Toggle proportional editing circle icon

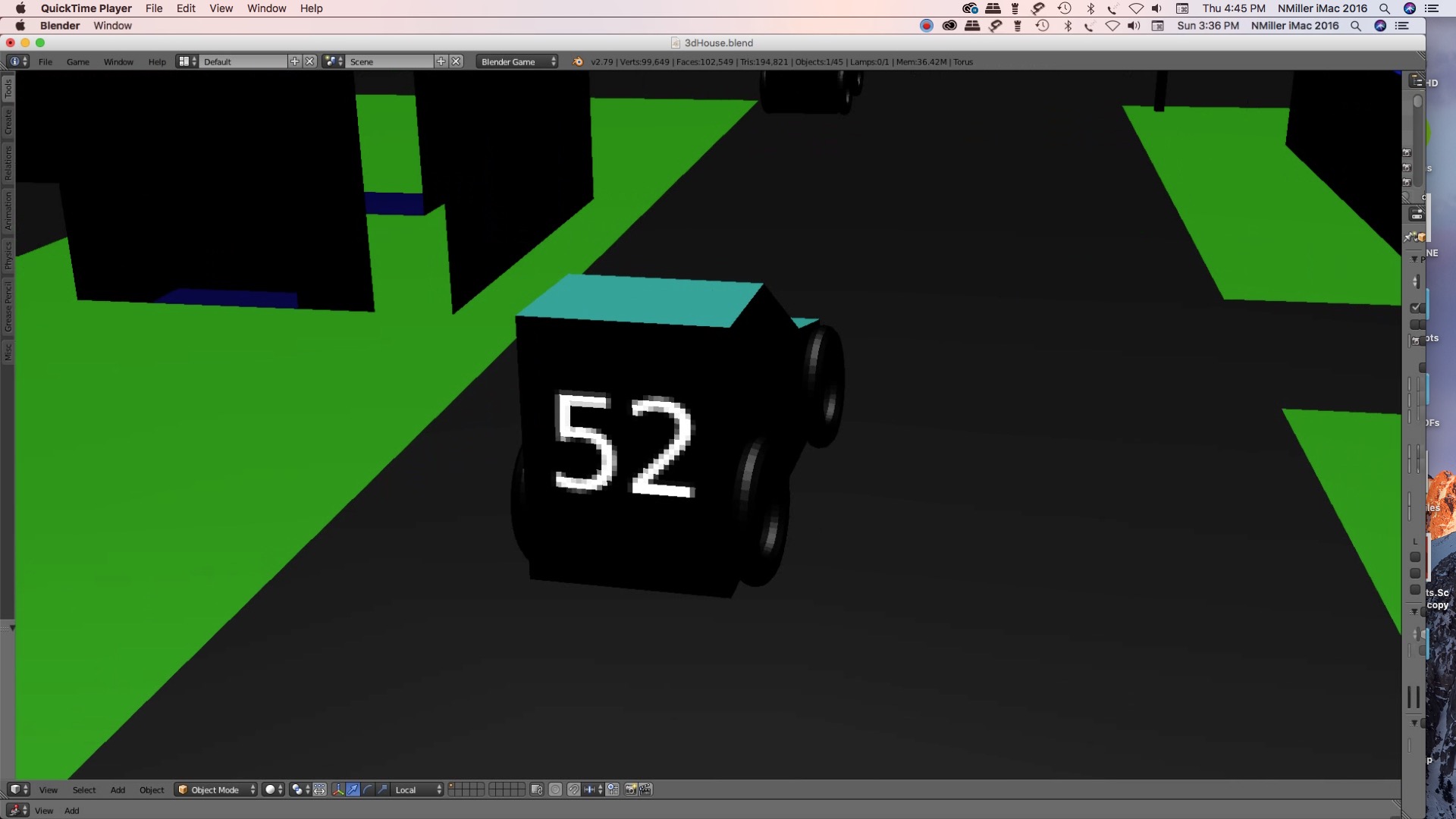coord(555,789)
